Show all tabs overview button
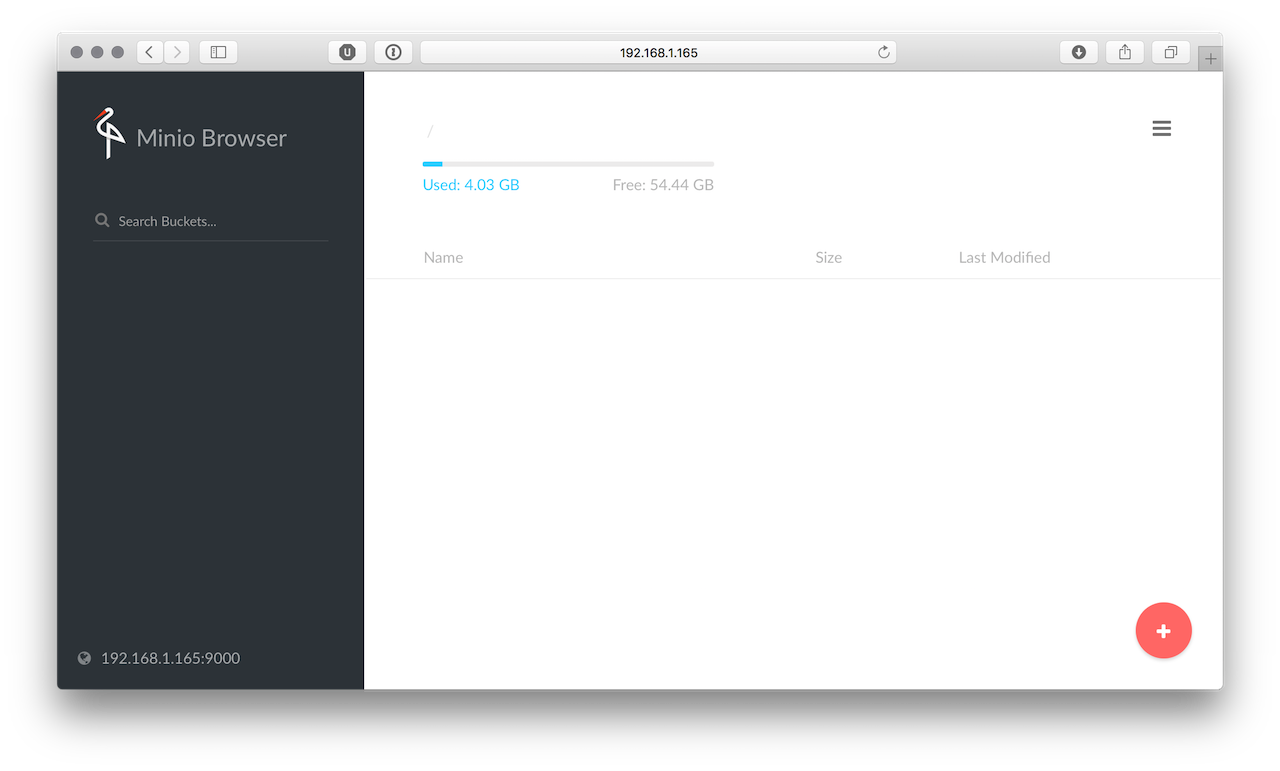1280x771 pixels. coord(1171,52)
